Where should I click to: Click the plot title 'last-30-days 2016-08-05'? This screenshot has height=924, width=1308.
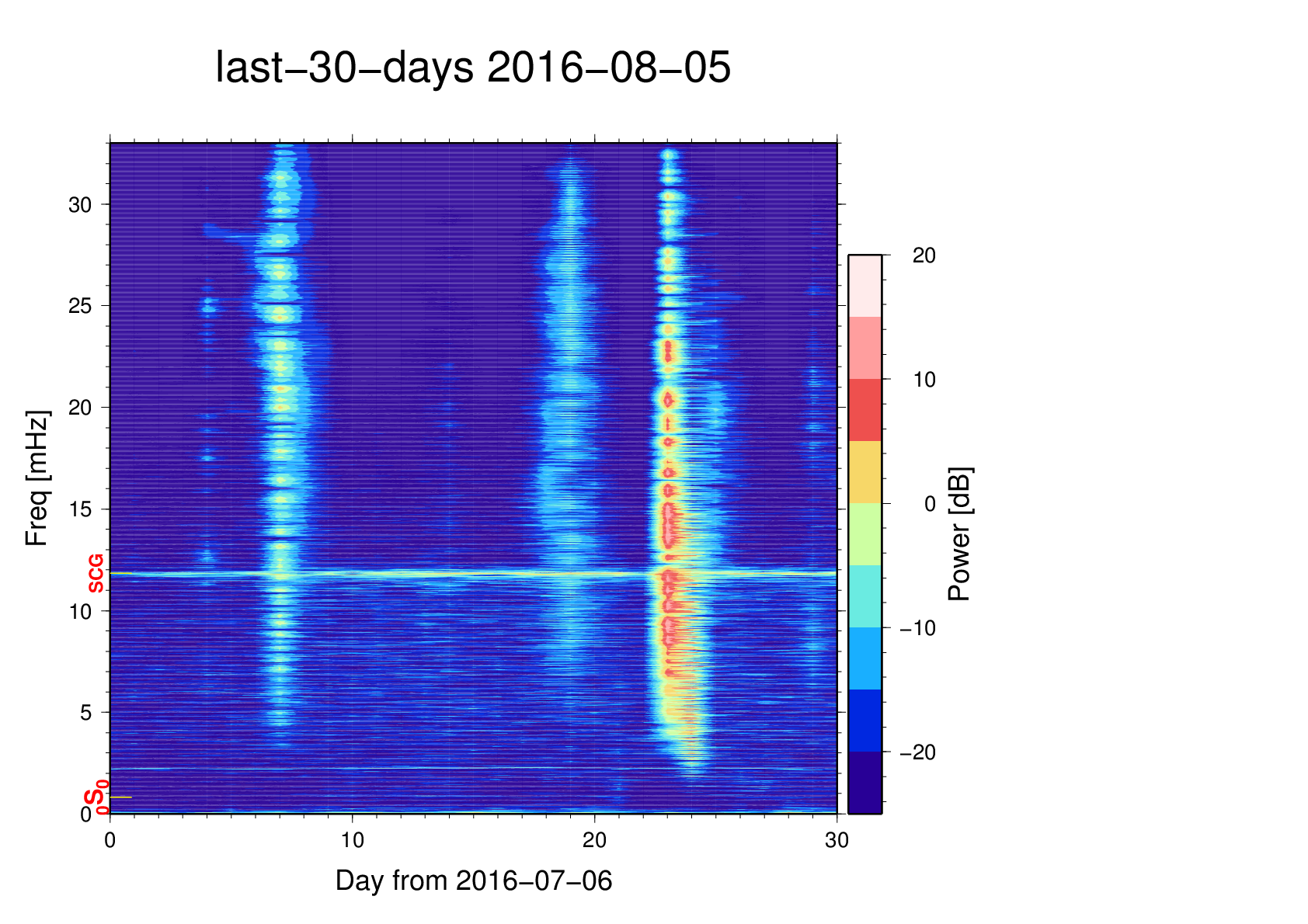pos(472,68)
